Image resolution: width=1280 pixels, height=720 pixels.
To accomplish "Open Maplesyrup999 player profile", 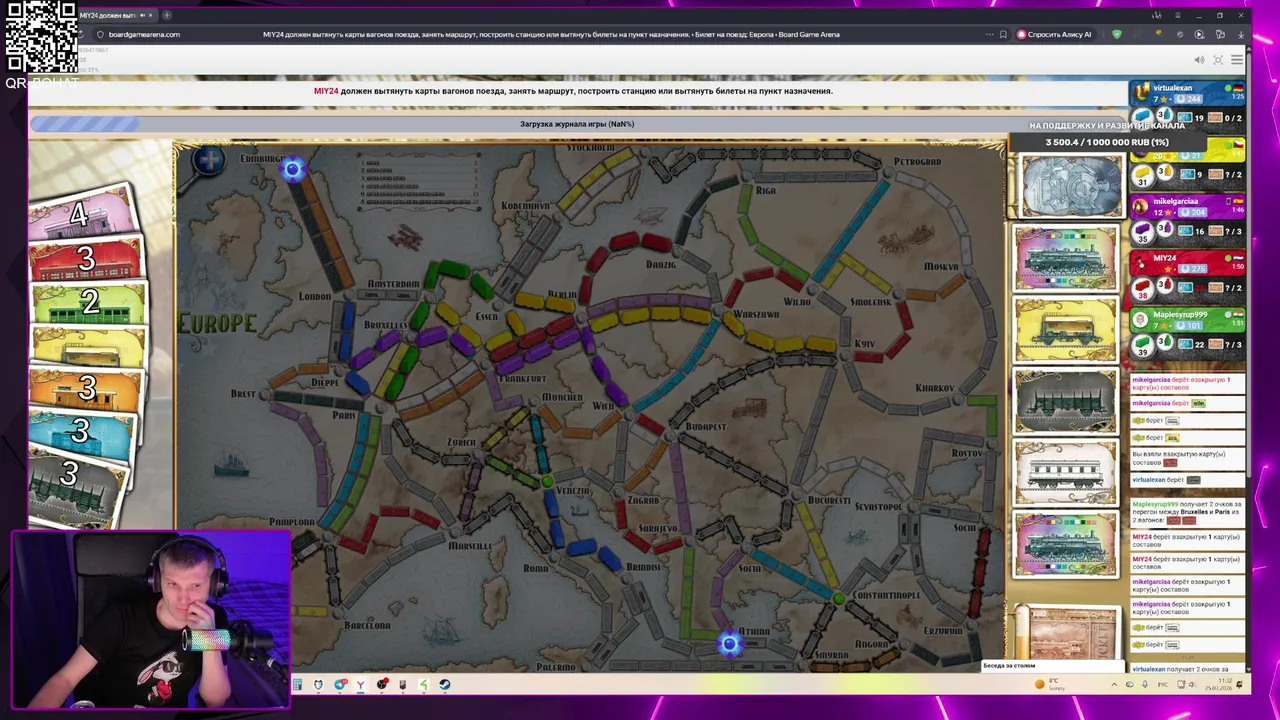I will (x=1180, y=315).
